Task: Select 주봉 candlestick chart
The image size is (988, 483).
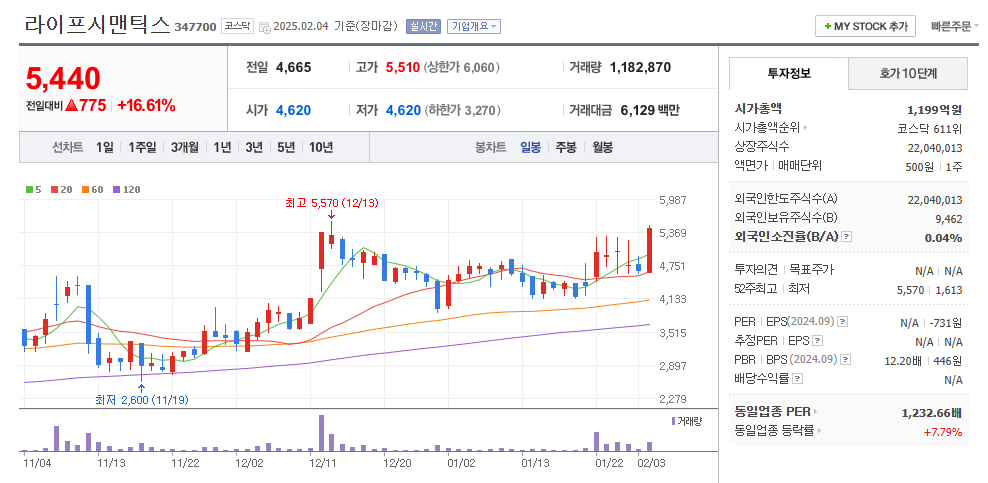Action: pos(565,148)
